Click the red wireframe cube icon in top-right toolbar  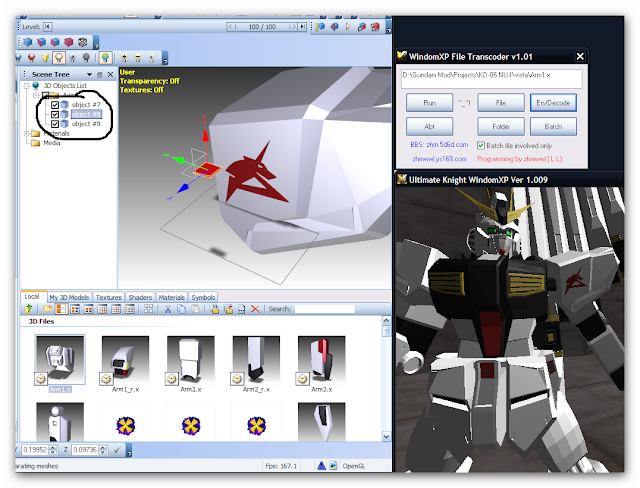[375, 27]
